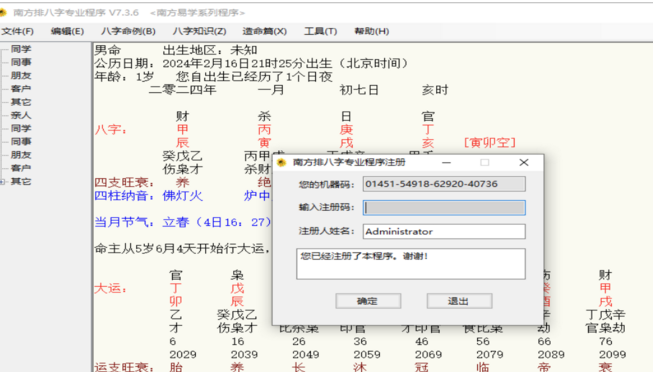Screen dimensions: 653x372
Task: Click the 二零二四年 year heading
Action: tap(182, 90)
